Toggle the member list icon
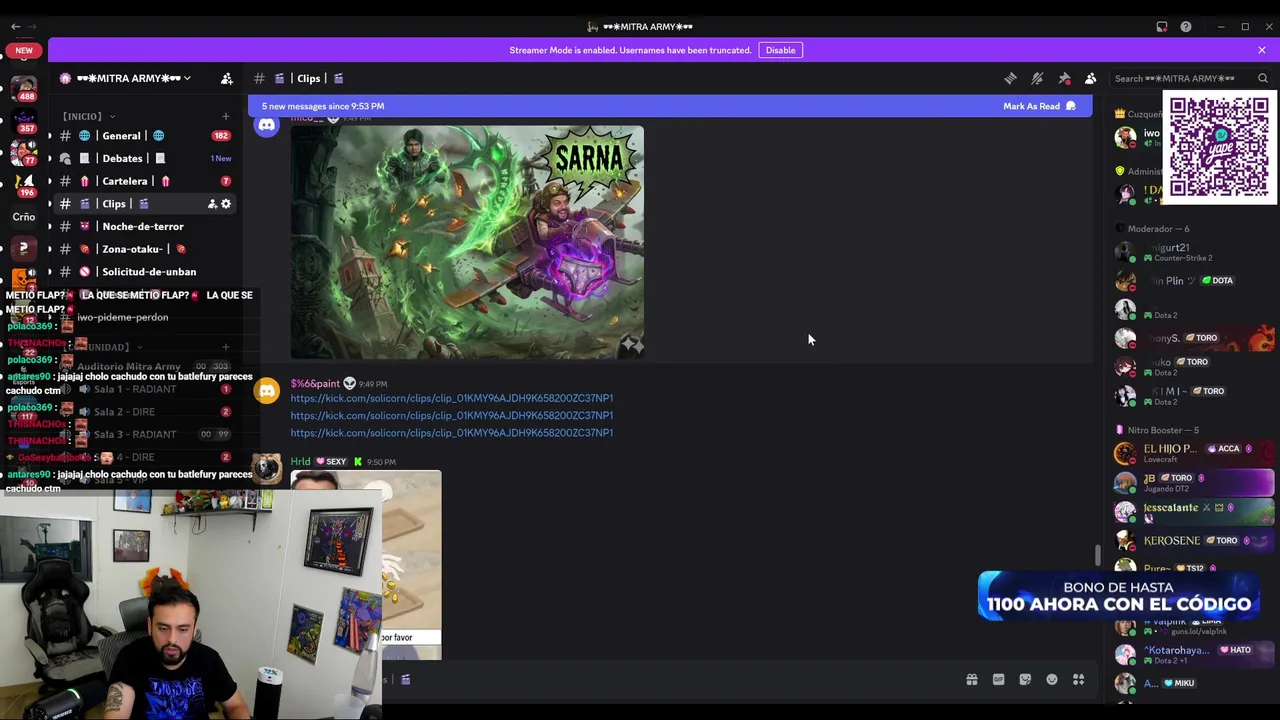The height and width of the screenshot is (720, 1280). point(1091,78)
